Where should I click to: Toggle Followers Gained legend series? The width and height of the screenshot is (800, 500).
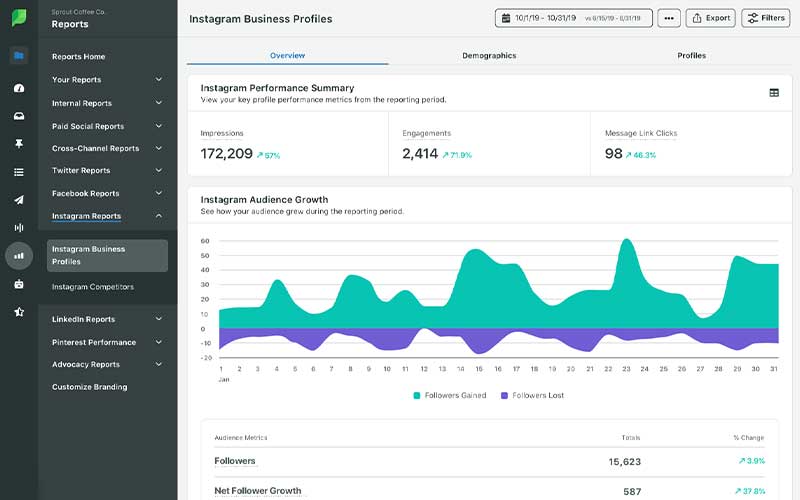[450, 395]
